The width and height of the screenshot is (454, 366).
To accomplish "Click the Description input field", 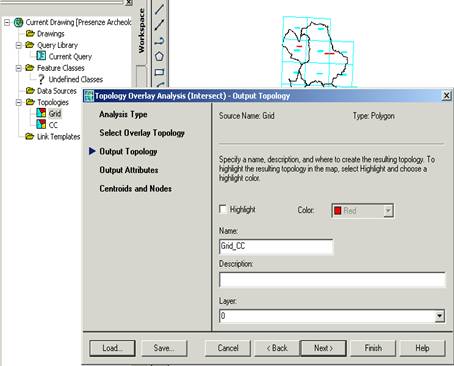I will coord(332,280).
